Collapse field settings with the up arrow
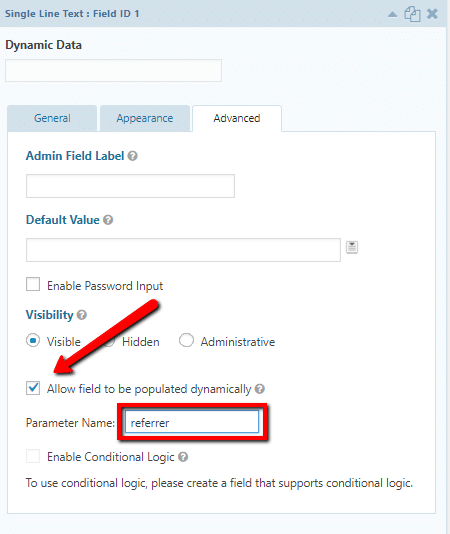This screenshot has width=450, height=534. click(392, 14)
